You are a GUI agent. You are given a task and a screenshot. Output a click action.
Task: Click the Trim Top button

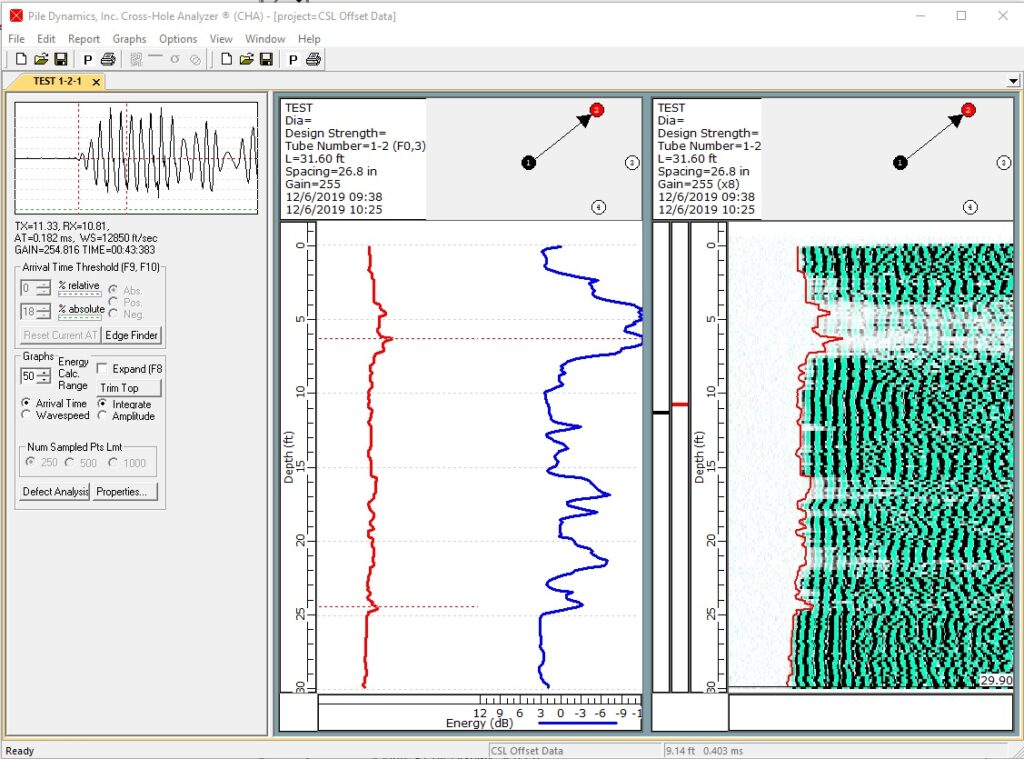point(129,388)
